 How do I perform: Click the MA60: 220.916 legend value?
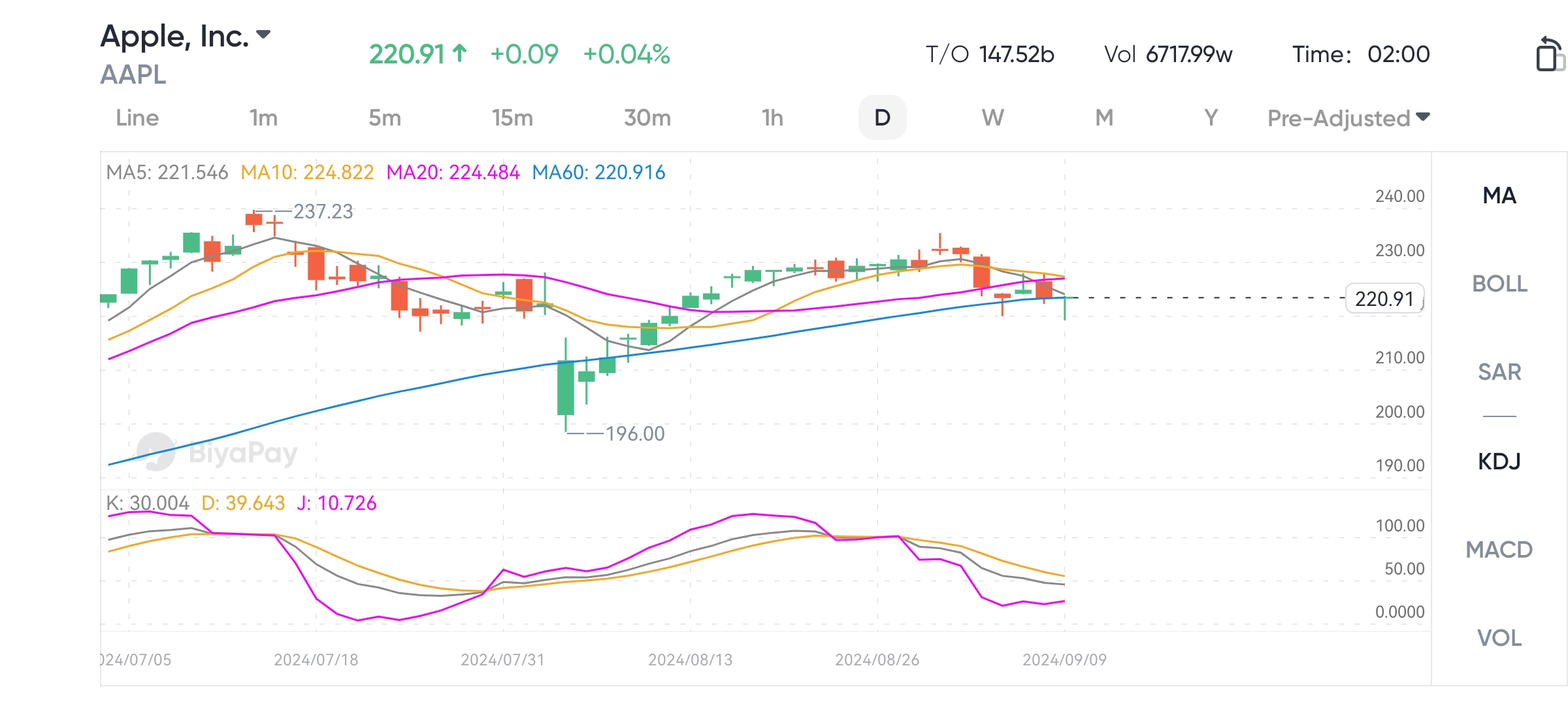click(x=598, y=173)
